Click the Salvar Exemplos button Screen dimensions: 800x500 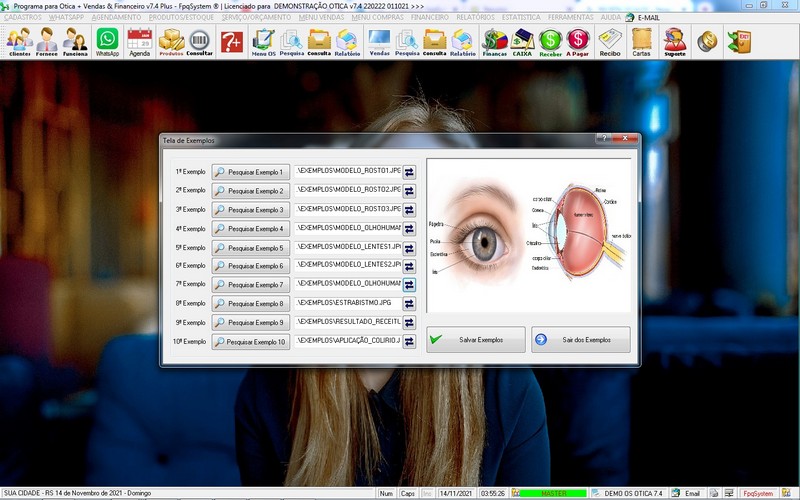(x=475, y=340)
